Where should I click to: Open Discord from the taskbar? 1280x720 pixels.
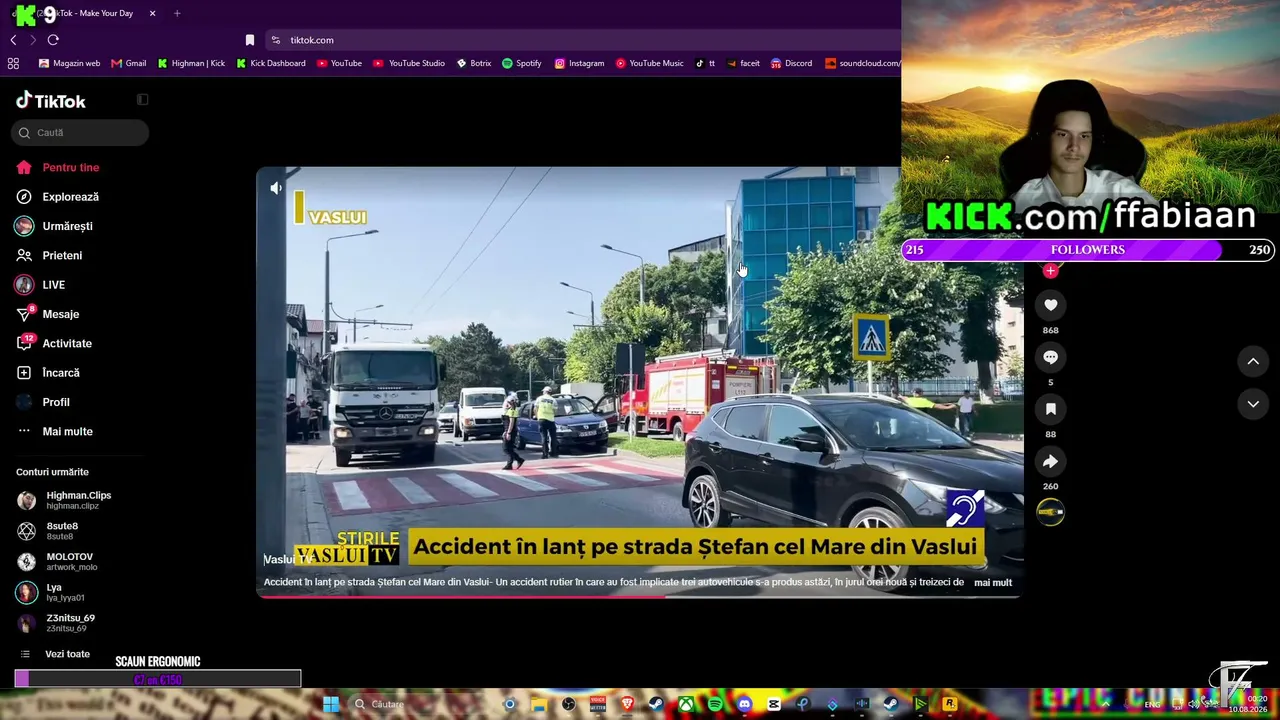click(744, 704)
